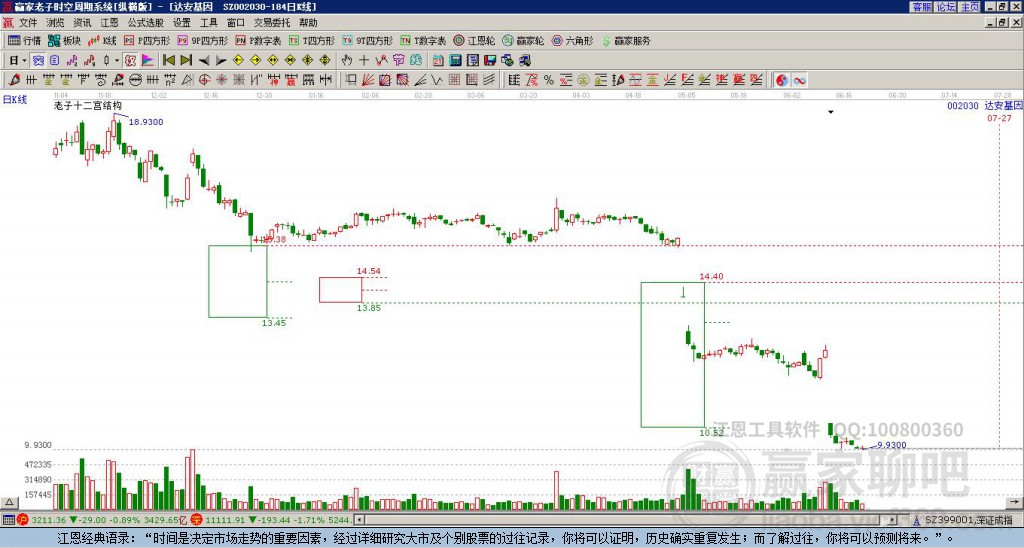Jump to last bar with green right-bar arrow
The image size is (1024, 548).
click(x=186, y=61)
